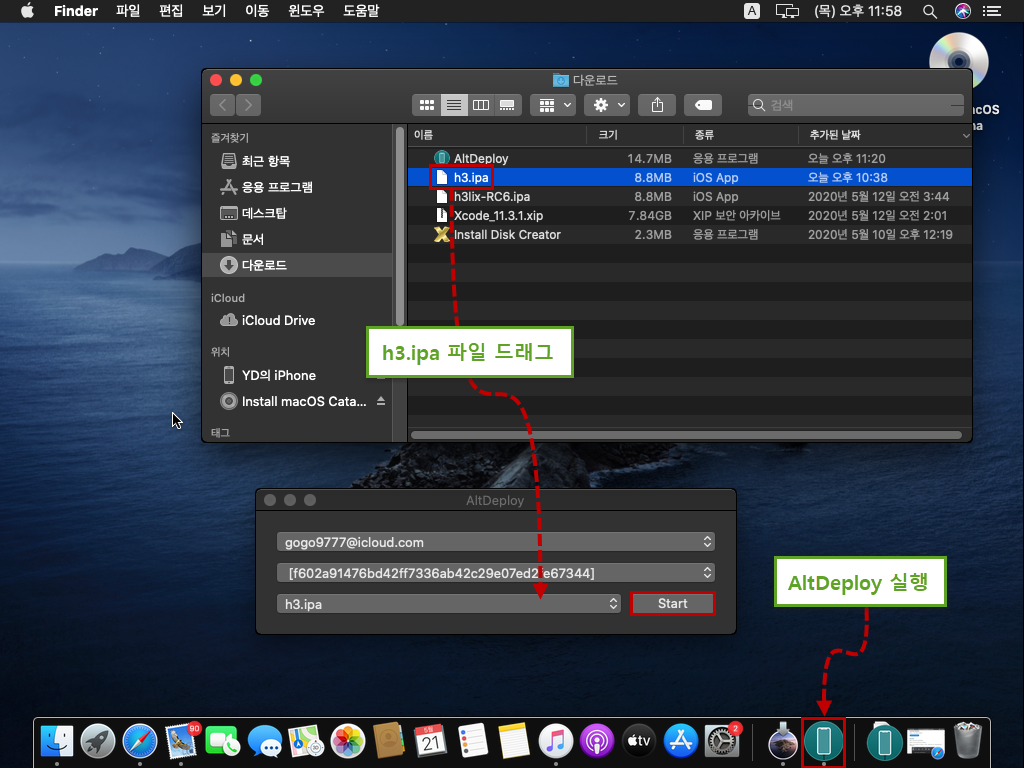Sort by date added (추가된 날짜) column
The height and width of the screenshot is (768, 1024).
coord(884,135)
